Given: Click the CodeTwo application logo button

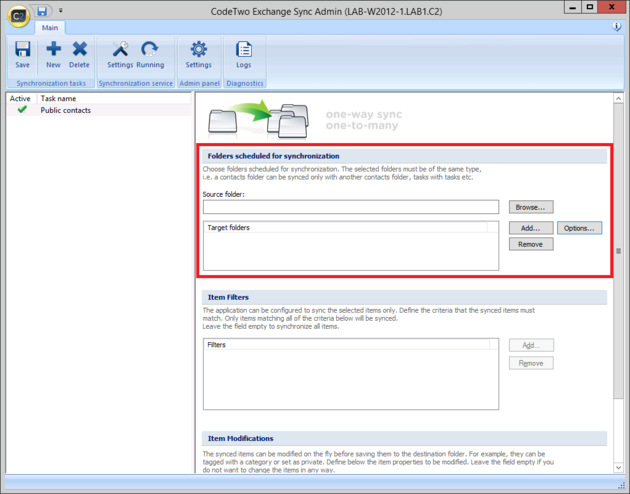Looking at the screenshot, I should click(x=18, y=16).
